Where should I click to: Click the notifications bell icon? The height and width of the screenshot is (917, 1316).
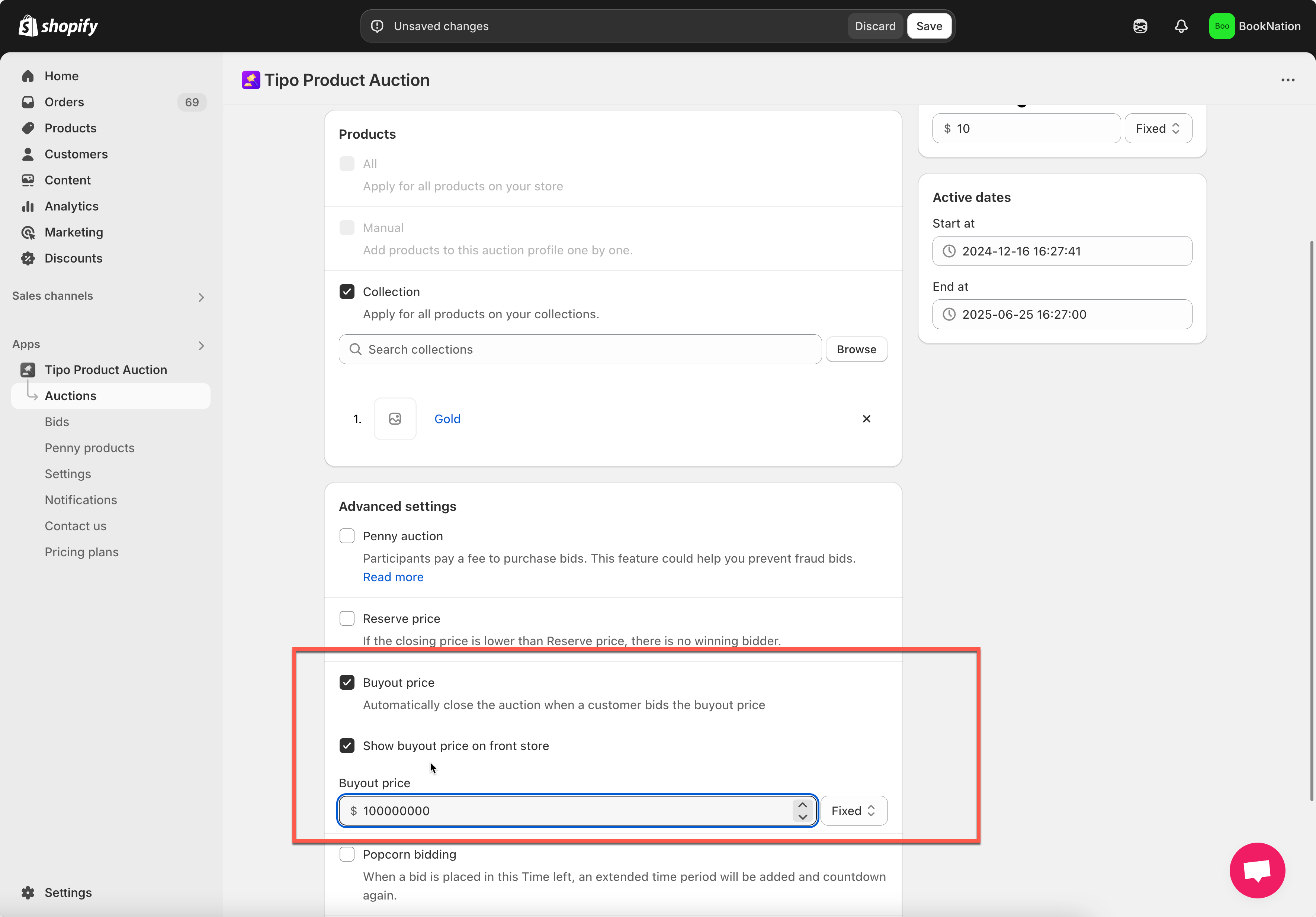coord(1181,26)
